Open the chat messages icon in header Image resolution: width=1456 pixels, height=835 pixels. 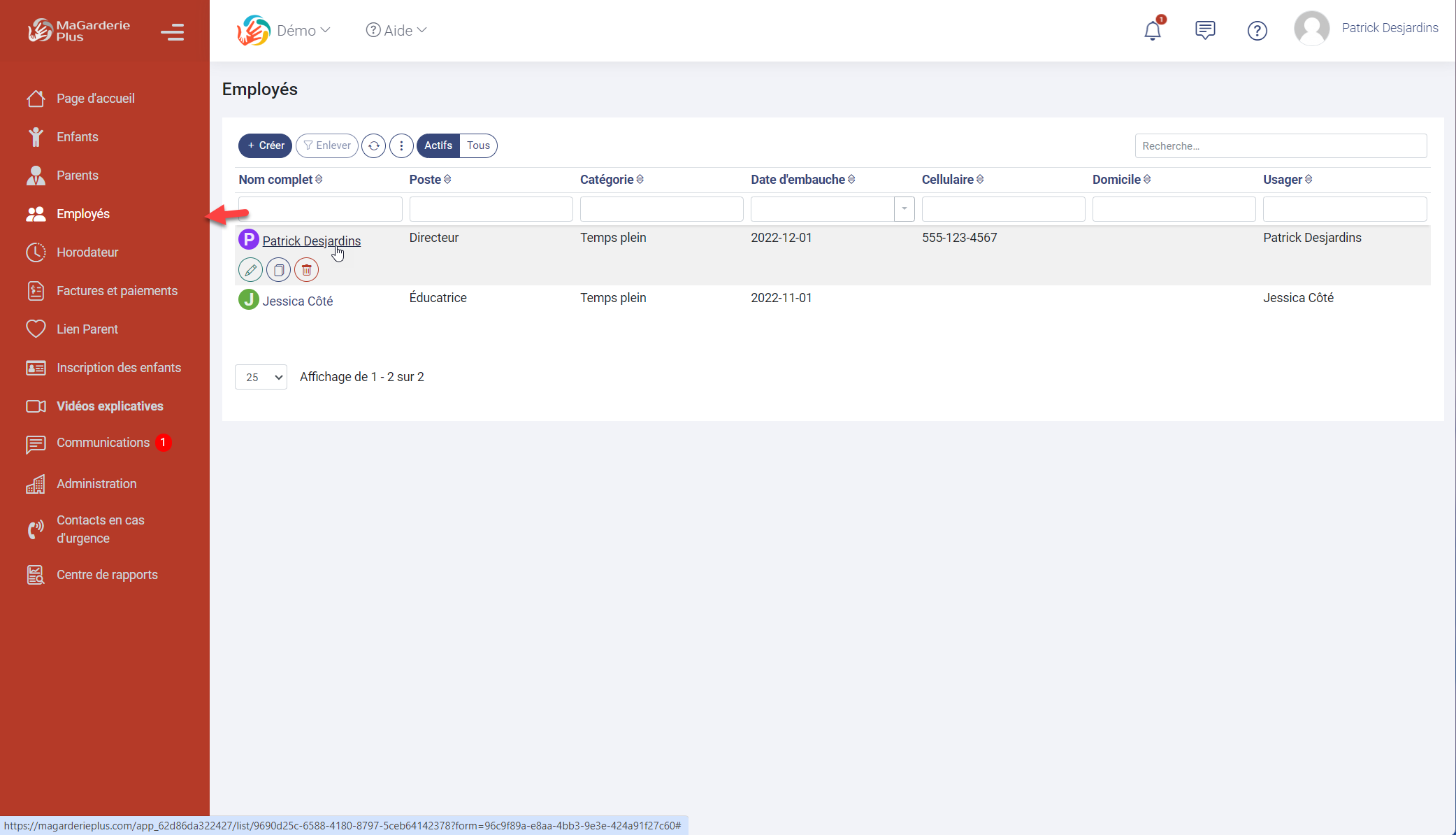point(1205,30)
